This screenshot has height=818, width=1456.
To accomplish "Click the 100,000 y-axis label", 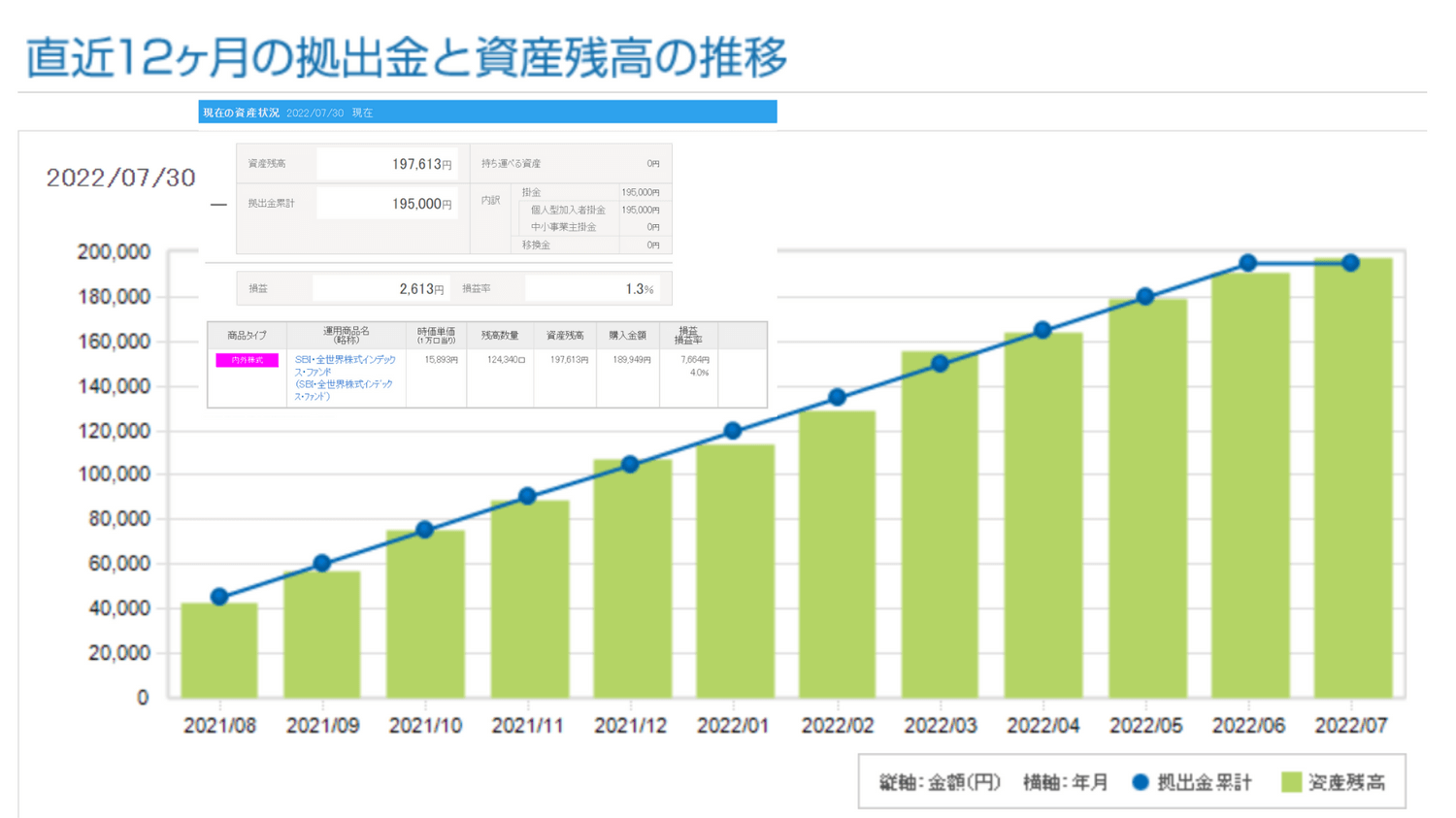I will pyautogui.click(x=114, y=474).
